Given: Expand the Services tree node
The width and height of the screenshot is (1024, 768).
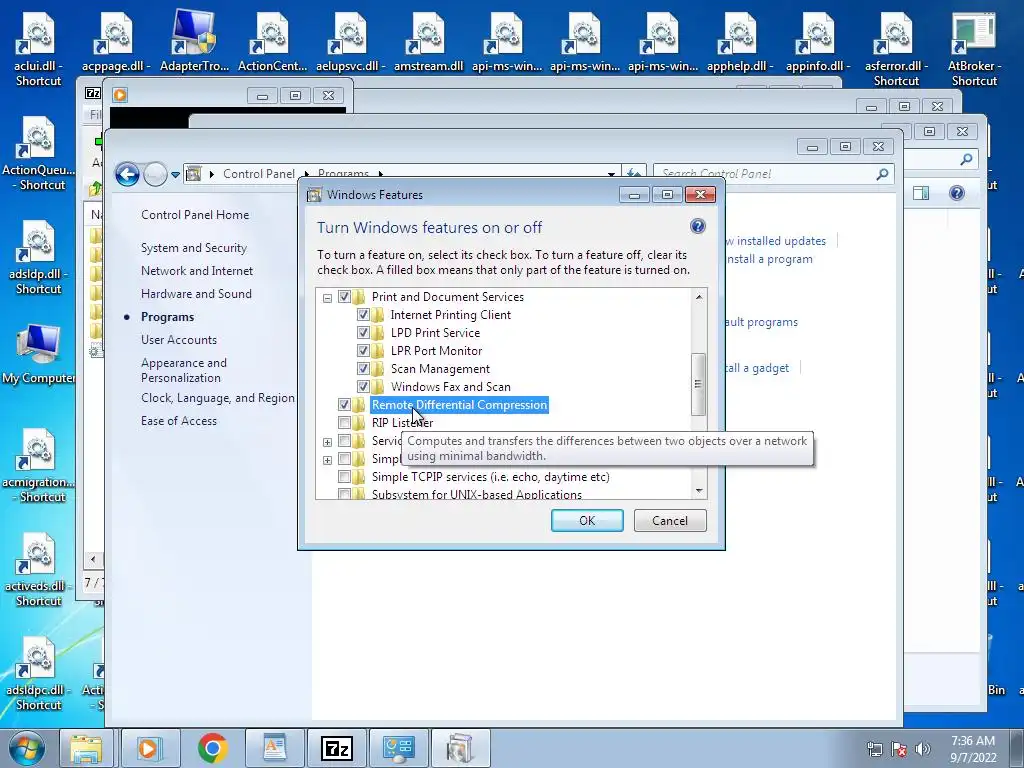Looking at the screenshot, I should [327, 442].
